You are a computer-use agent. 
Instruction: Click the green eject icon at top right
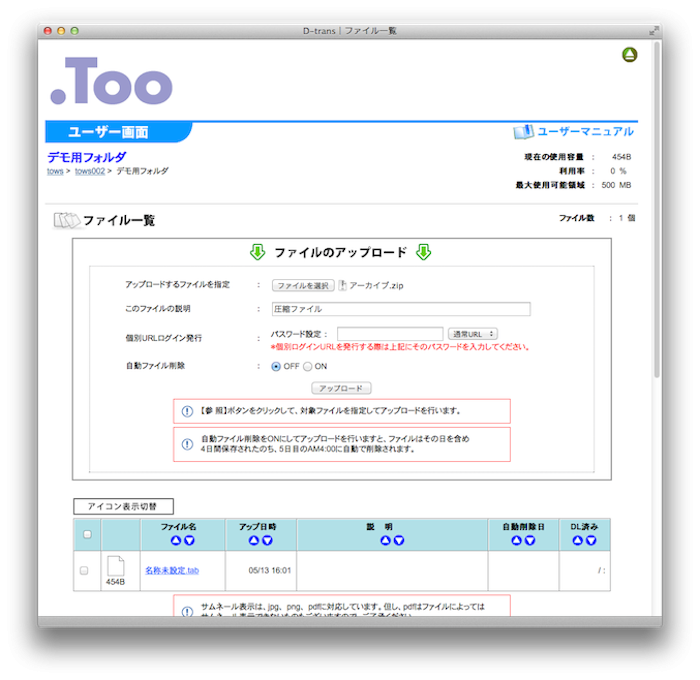point(629,55)
